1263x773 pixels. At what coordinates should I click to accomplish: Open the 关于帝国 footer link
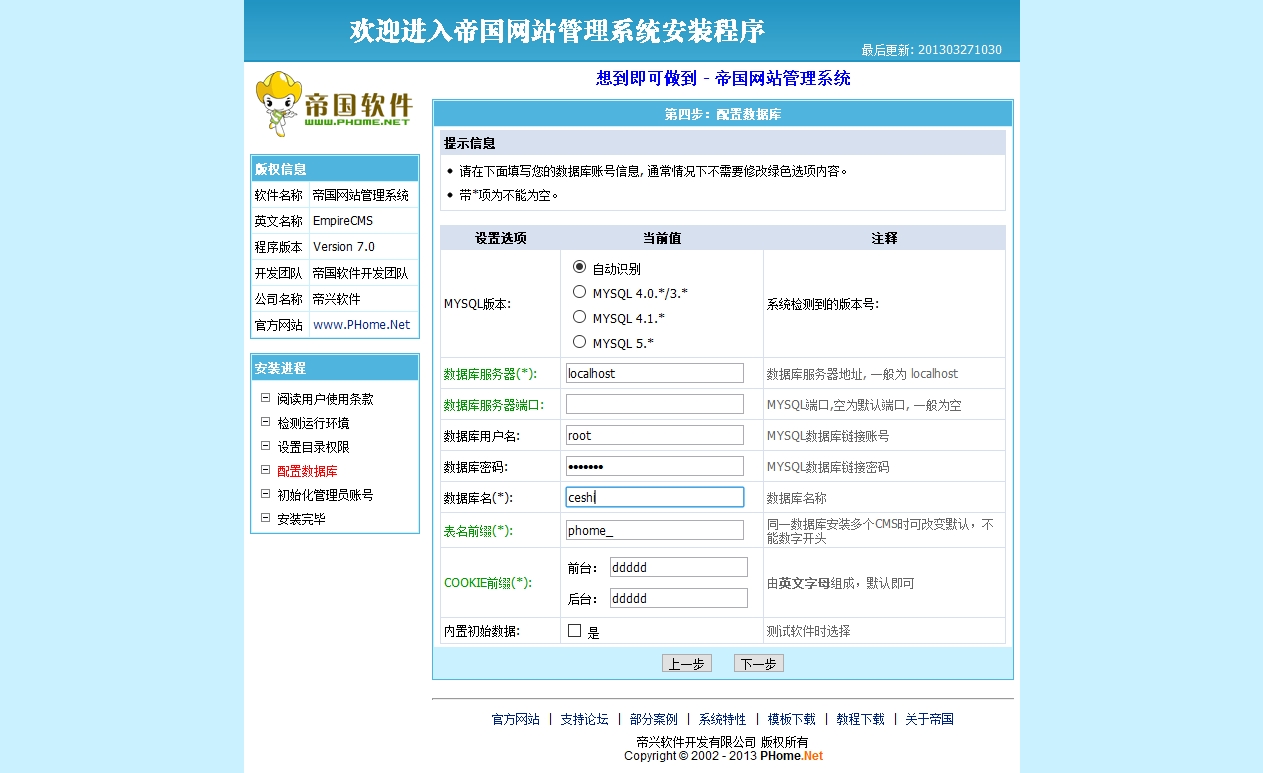point(929,719)
